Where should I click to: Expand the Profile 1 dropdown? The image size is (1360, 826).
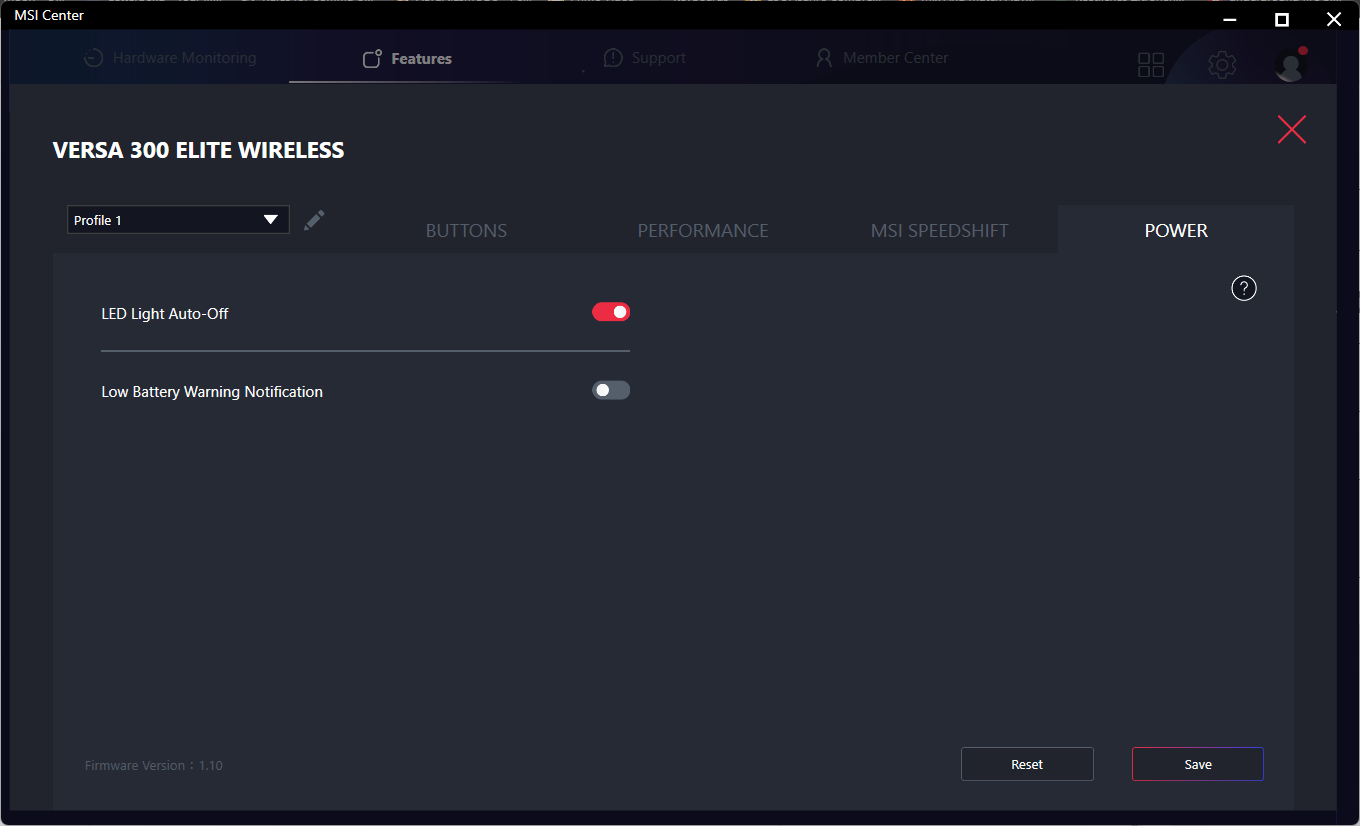[x=178, y=220]
